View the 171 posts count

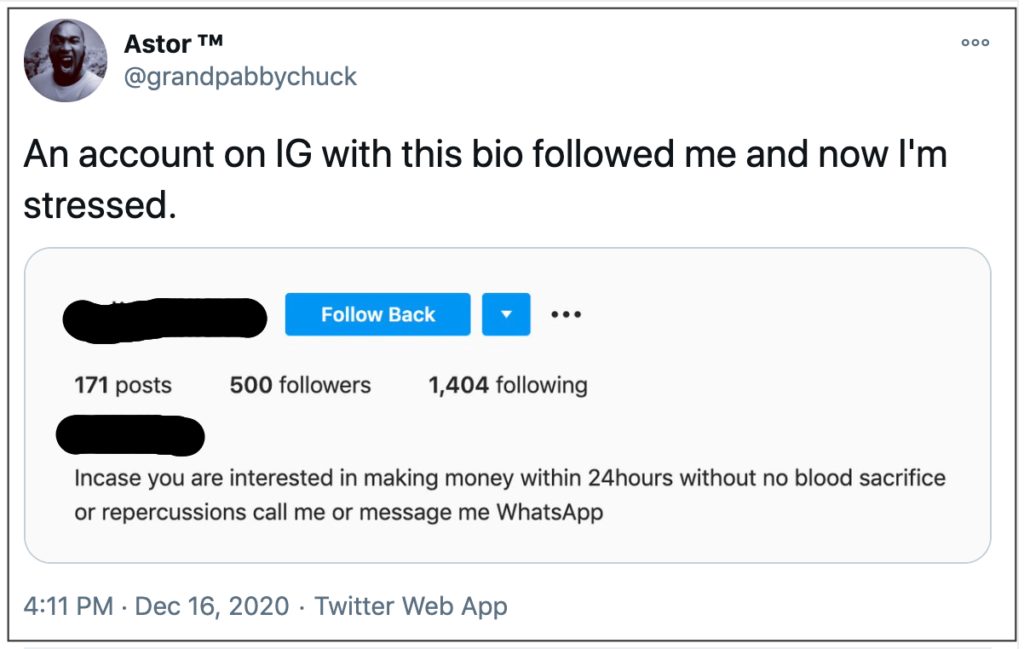(123, 385)
